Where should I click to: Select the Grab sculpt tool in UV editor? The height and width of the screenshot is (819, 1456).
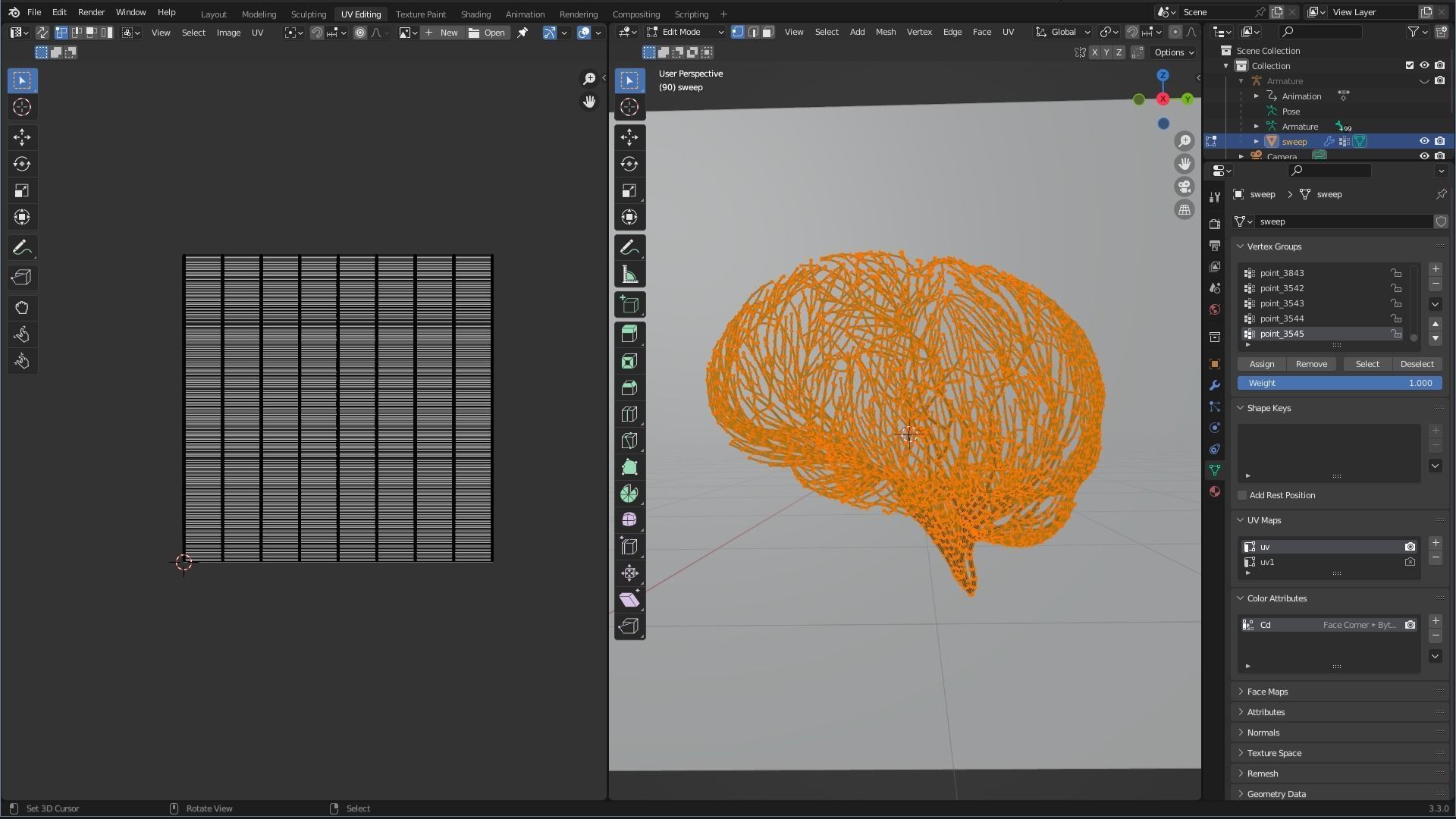click(22, 308)
